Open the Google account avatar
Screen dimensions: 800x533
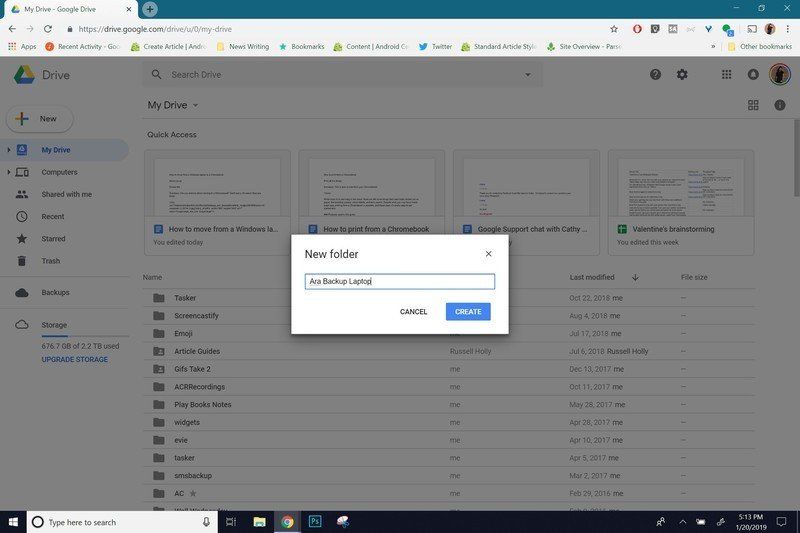coord(780,74)
